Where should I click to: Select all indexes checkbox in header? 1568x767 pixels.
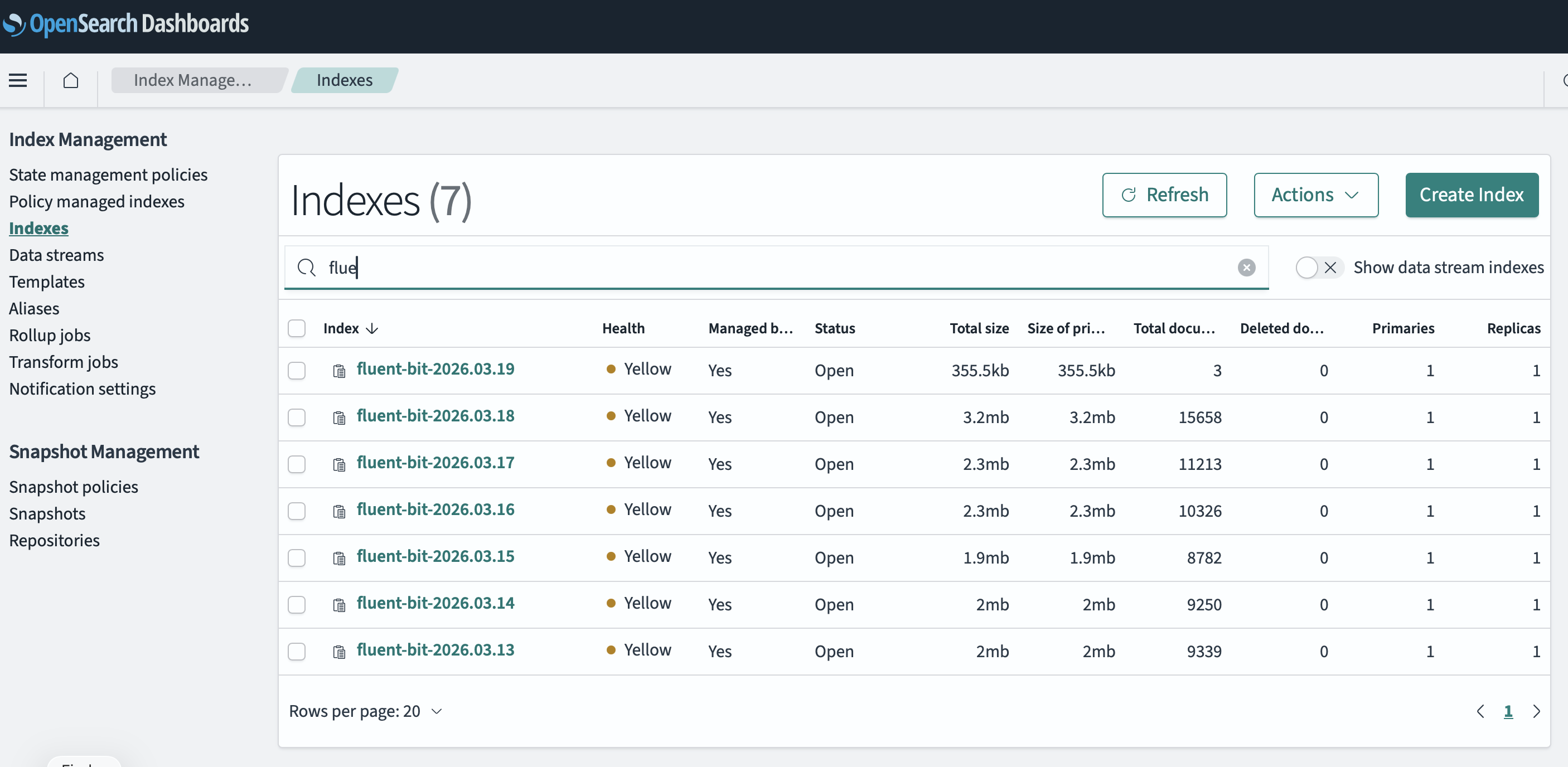click(x=297, y=328)
